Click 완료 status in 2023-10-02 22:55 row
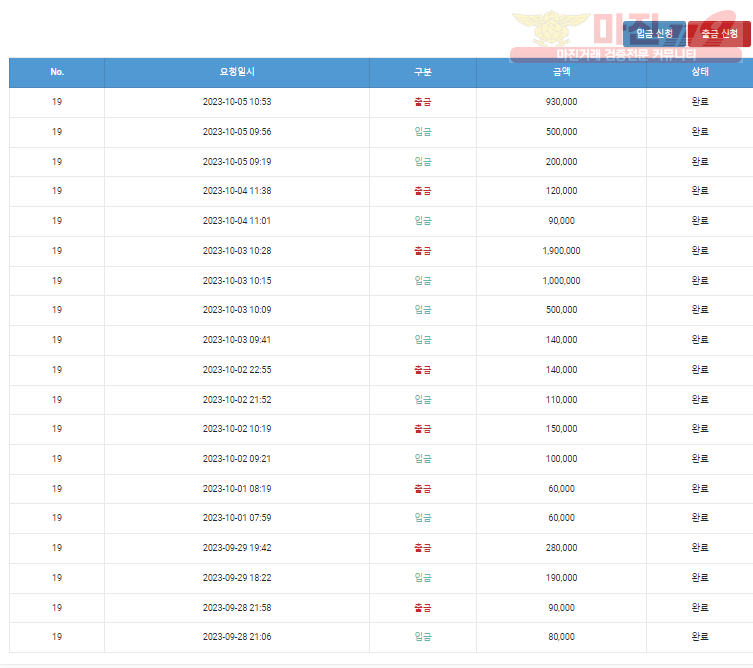The image size is (753, 668). (700, 370)
